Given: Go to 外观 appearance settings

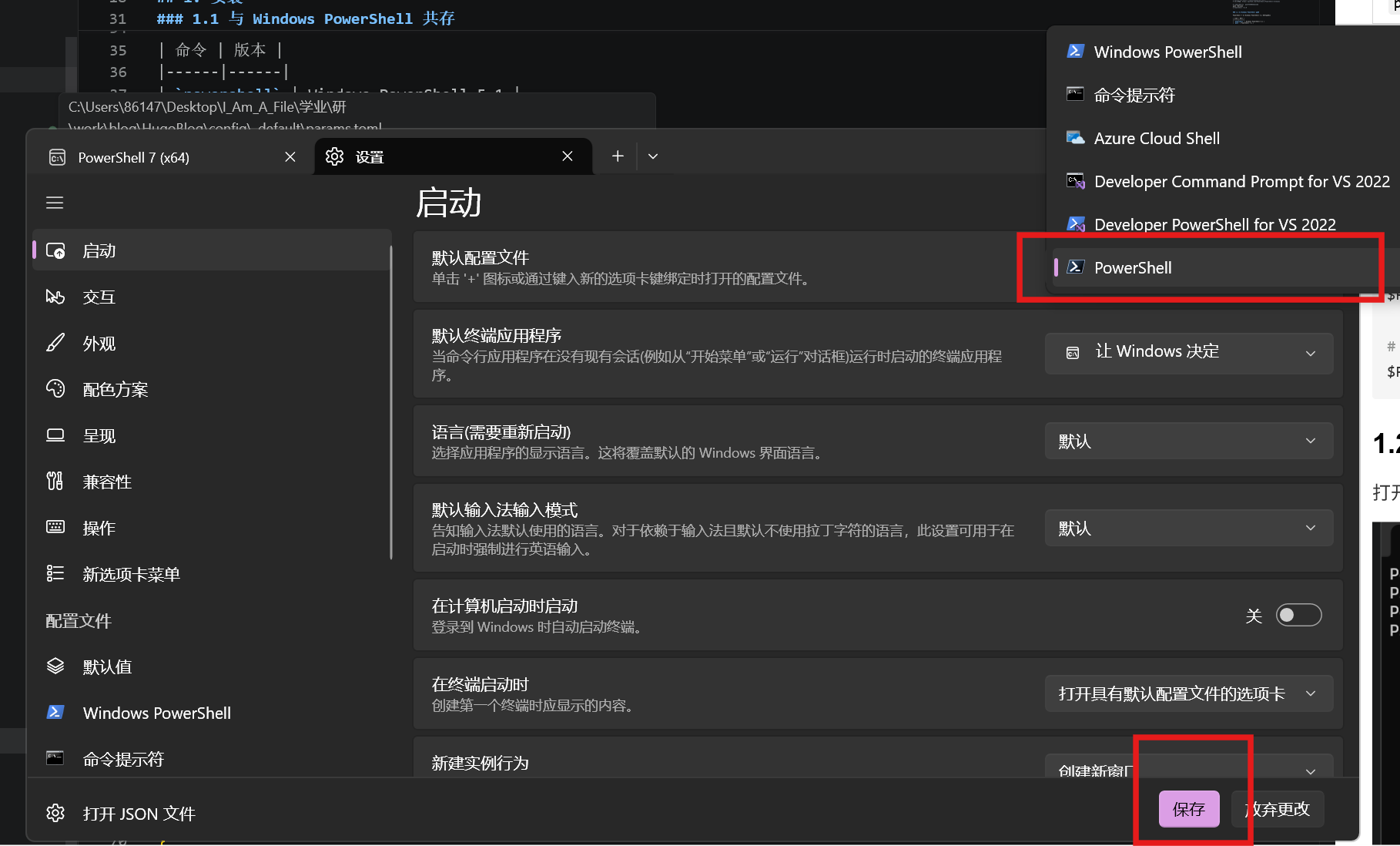Looking at the screenshot, I should pos(212,343).
